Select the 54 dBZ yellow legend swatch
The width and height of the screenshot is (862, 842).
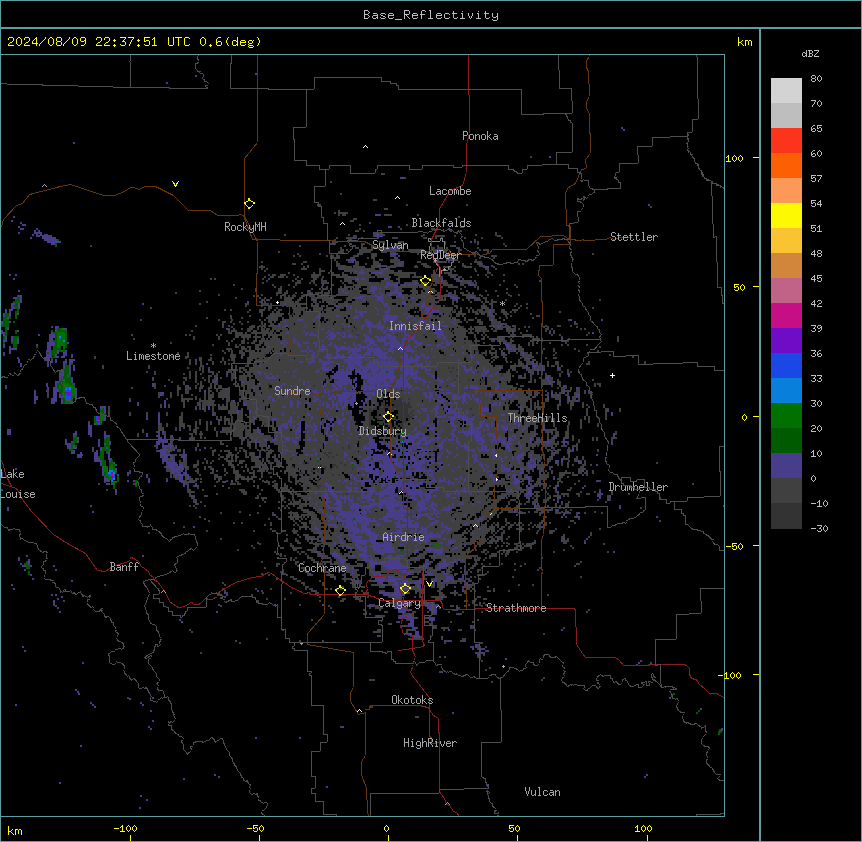tap(786, 215)
